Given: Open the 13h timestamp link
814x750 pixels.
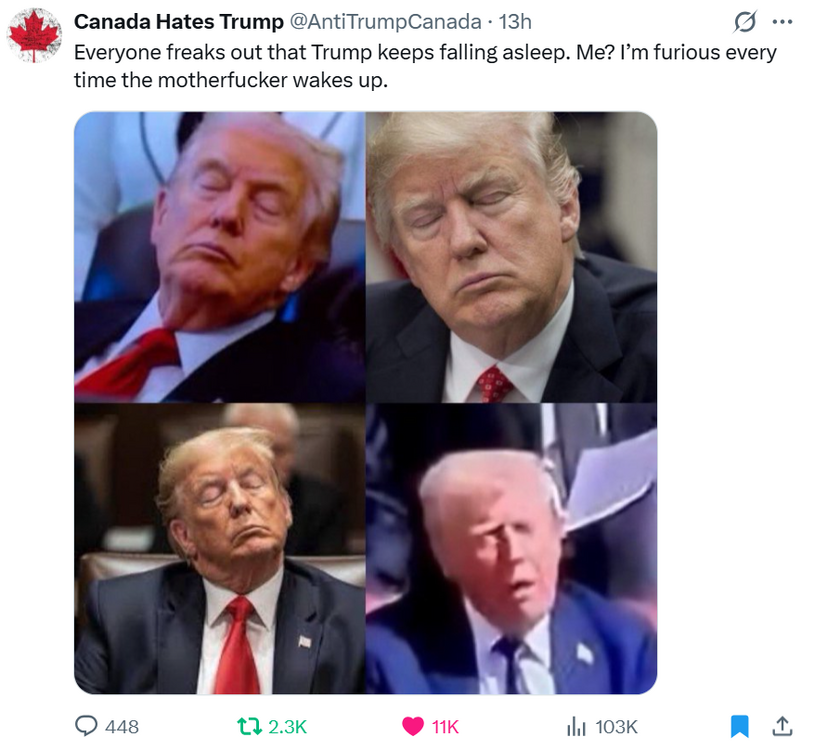Looking at the screenshot, I should tap(515, 22).
